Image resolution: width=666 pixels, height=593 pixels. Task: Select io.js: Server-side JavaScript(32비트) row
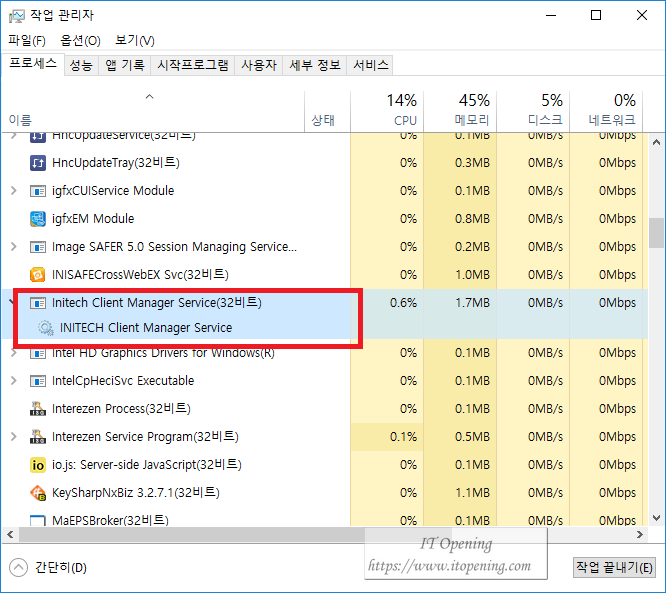pyautogui.click(x=325, y=465)
